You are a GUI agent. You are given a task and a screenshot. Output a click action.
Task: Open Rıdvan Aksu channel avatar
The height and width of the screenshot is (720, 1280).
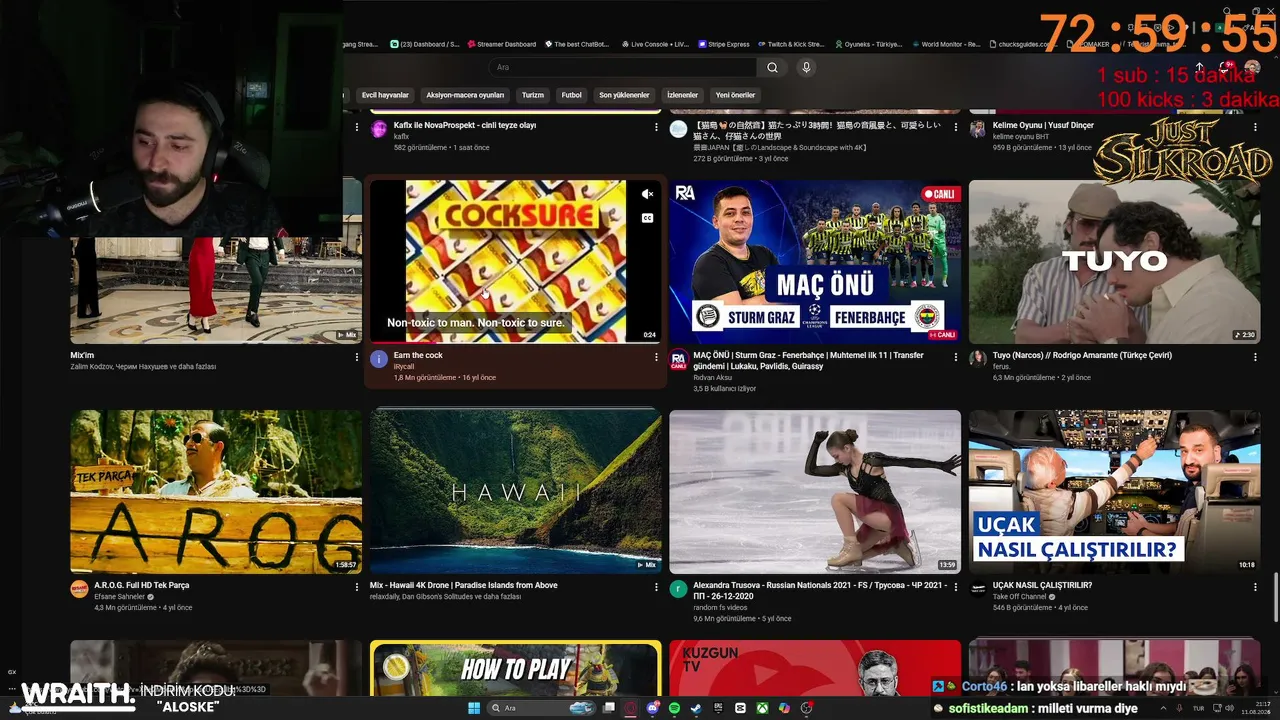click(x=678, y=359)
